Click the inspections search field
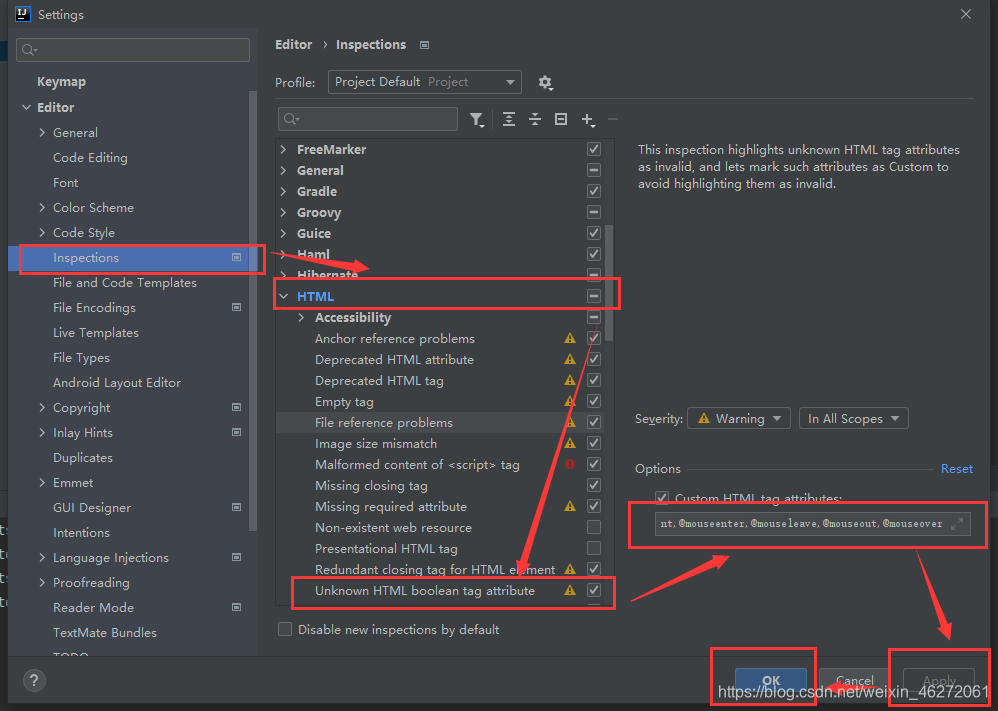This screenshot has width=998, height=711. click(368, 119)
